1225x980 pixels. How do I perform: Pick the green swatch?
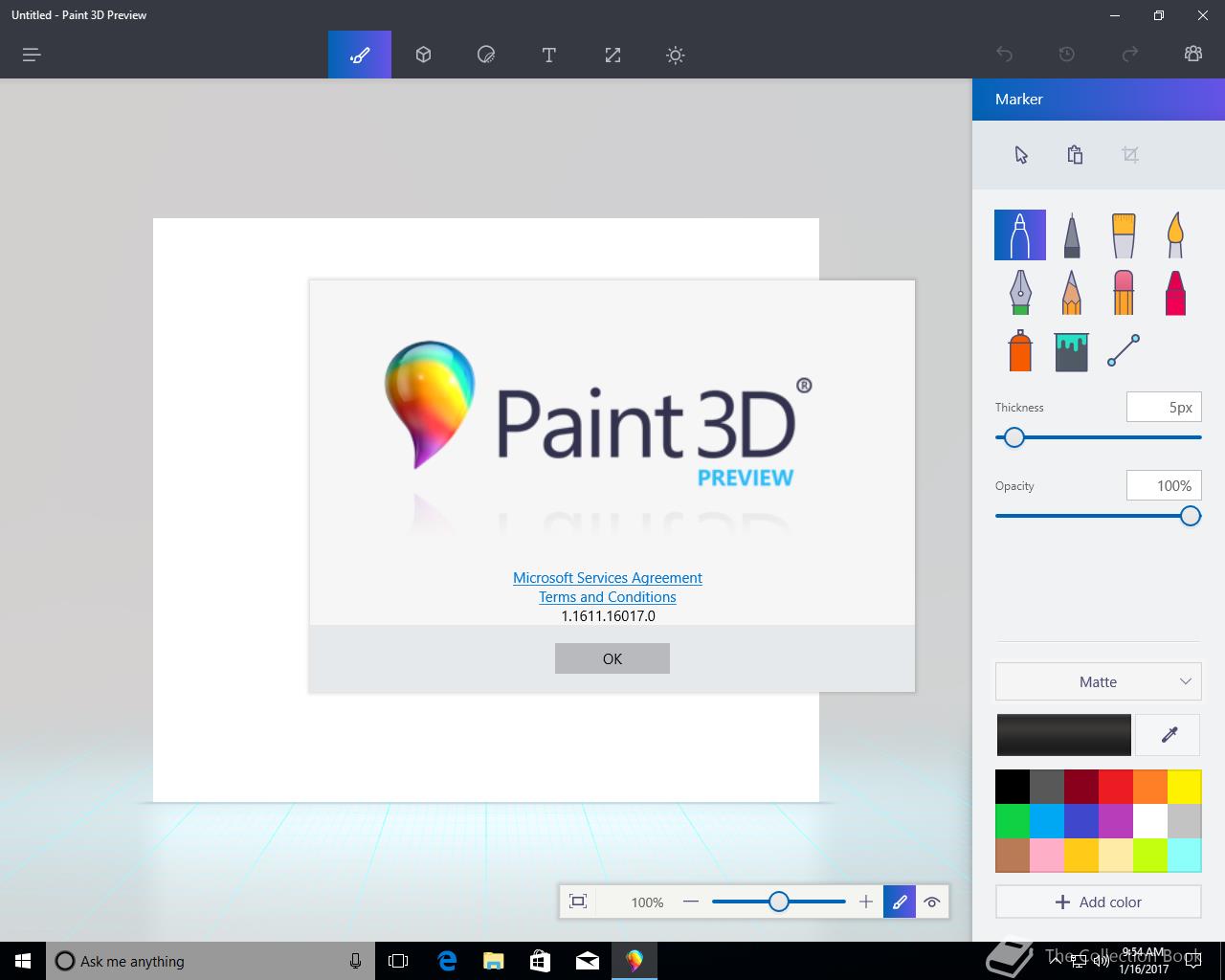[1013, 821]
